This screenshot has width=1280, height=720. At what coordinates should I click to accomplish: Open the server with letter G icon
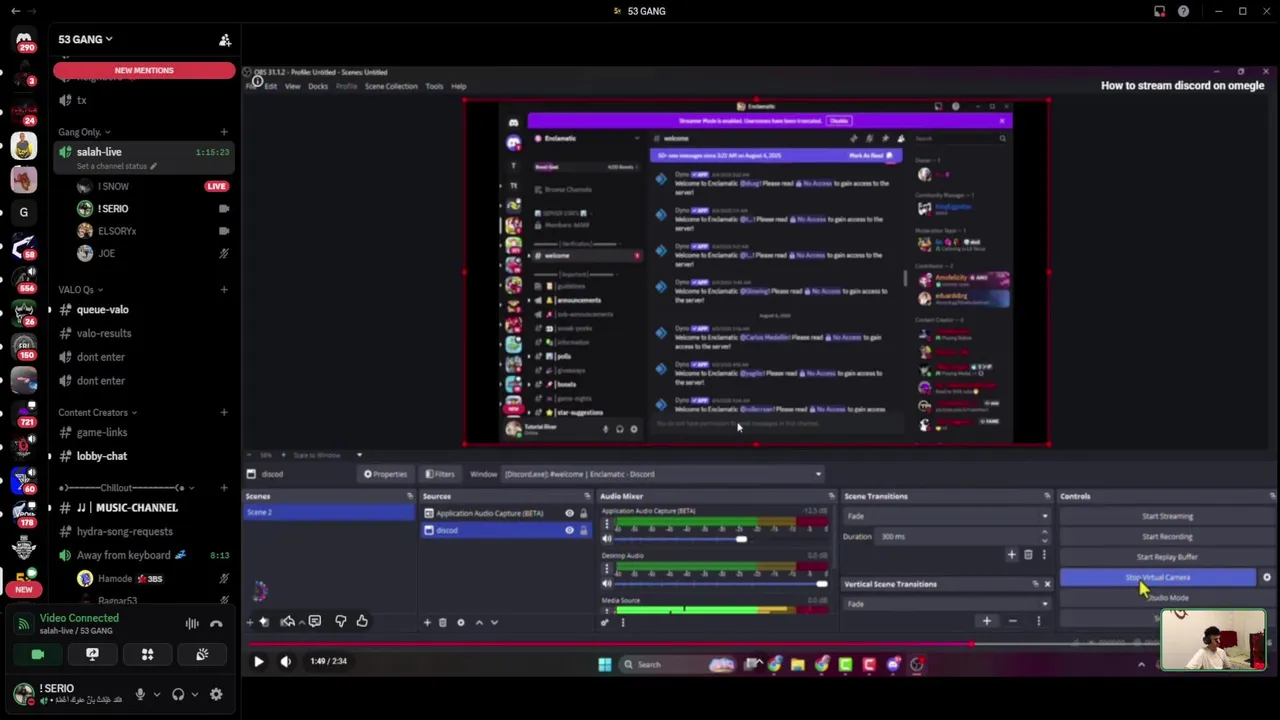pos(24,212)
